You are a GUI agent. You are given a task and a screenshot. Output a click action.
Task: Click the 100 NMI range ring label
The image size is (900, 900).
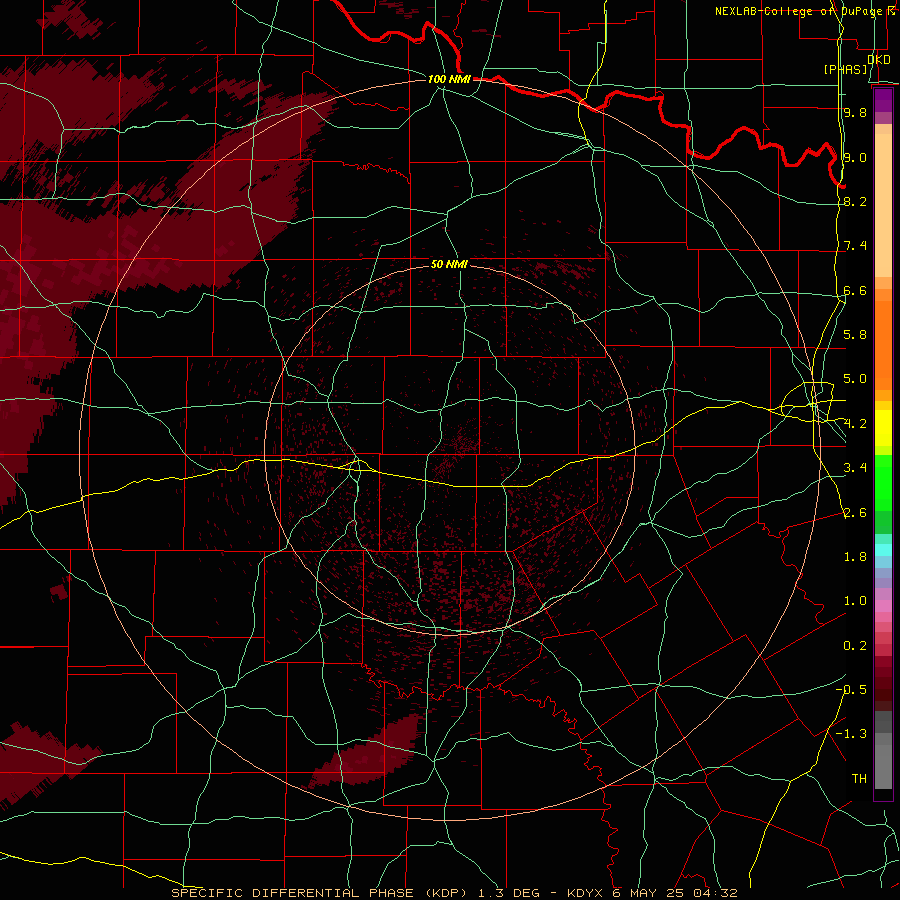[x=449, y=79]
